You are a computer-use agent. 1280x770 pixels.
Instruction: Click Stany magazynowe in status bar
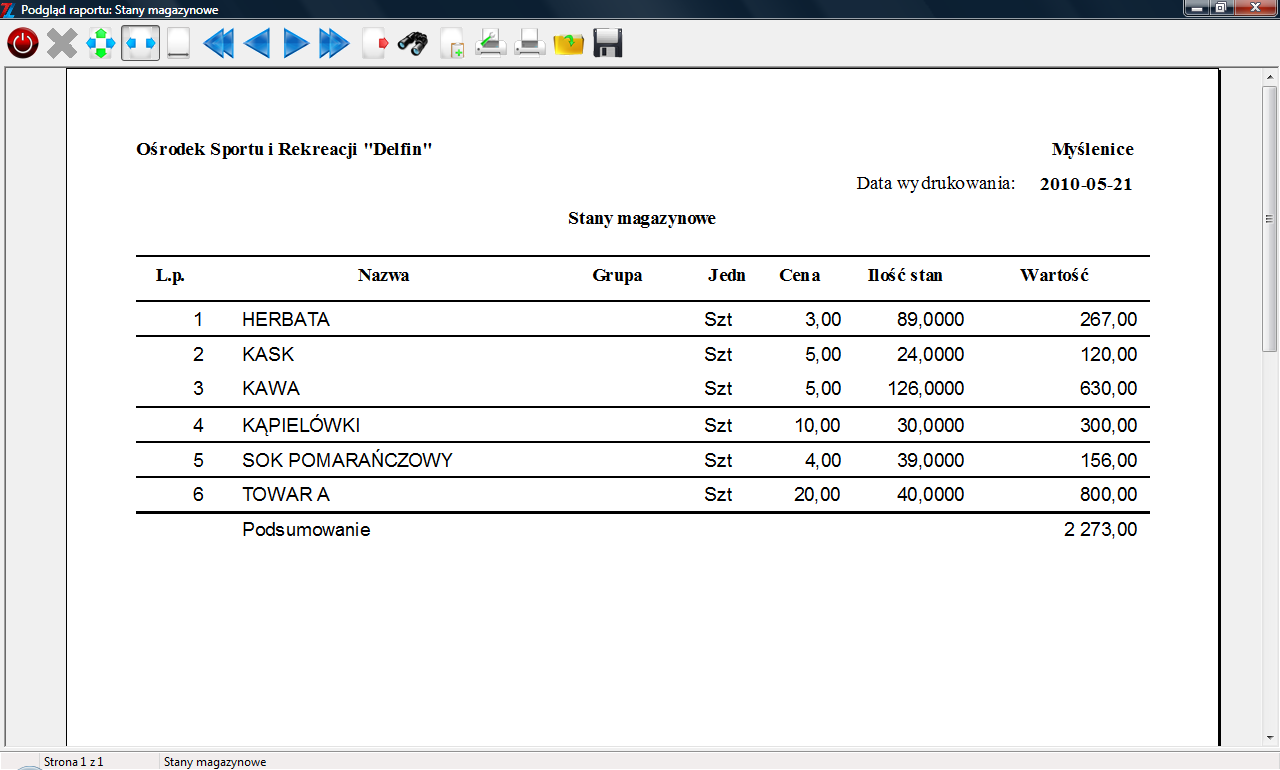point(215,762)
